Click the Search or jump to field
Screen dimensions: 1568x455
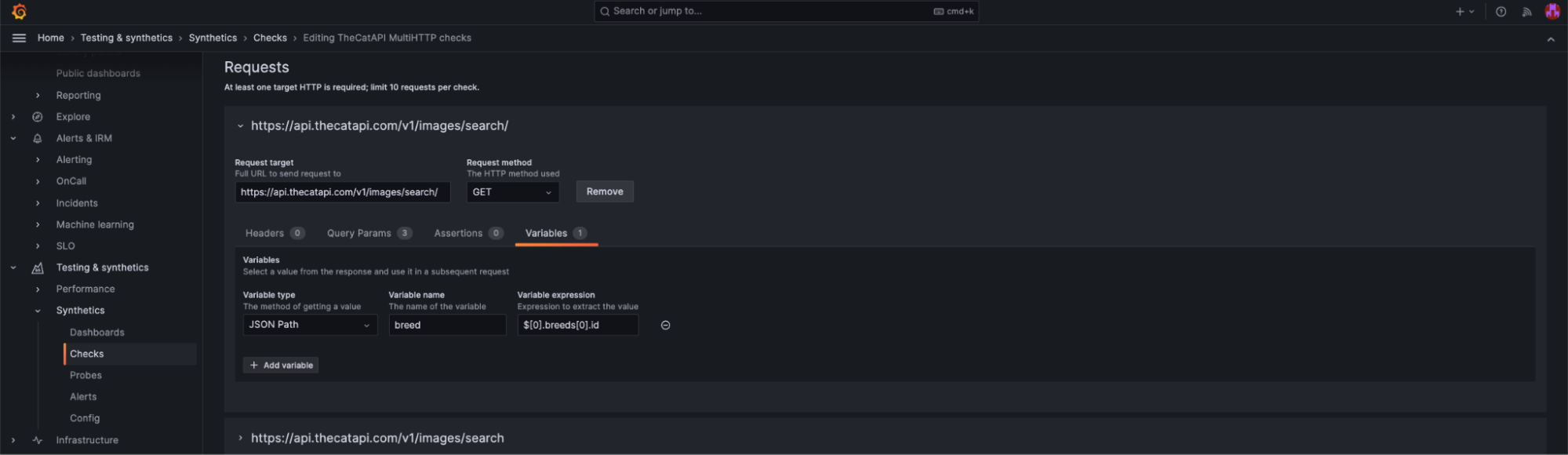[786, 11]
